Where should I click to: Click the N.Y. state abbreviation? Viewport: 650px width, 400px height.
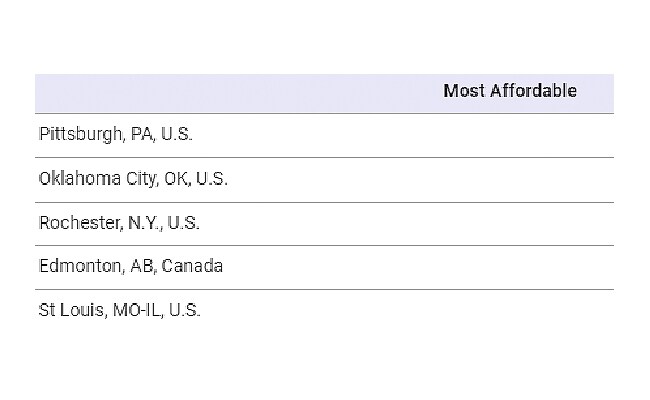pos(145,223)
